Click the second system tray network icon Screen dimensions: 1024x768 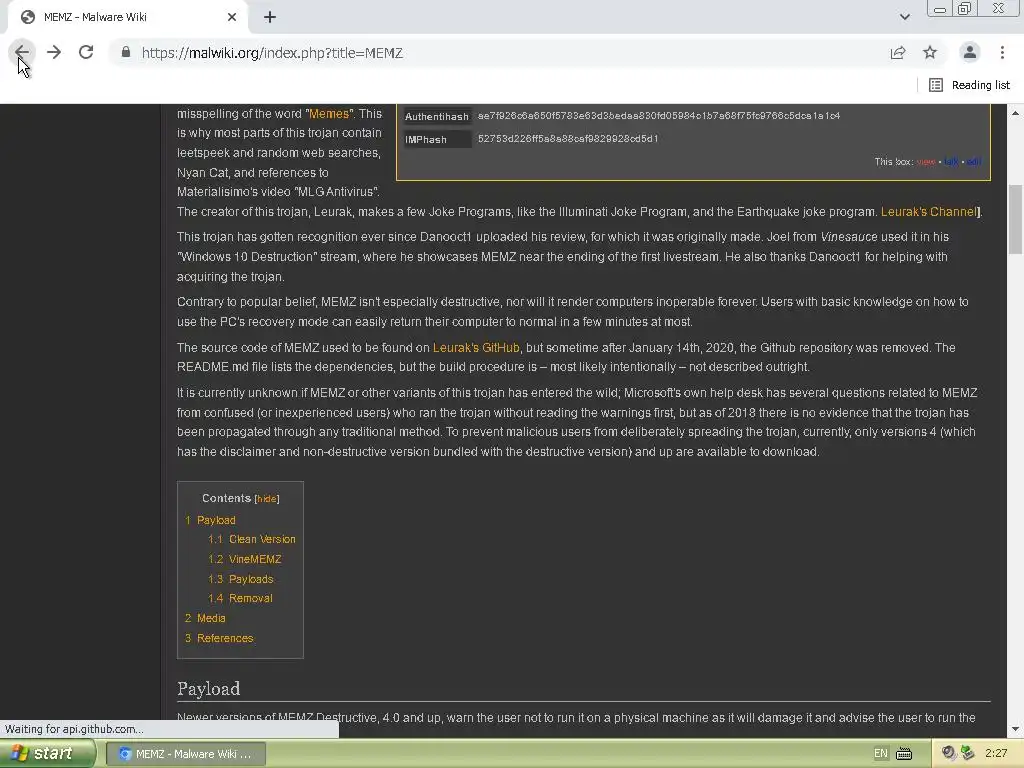[967, 753]
